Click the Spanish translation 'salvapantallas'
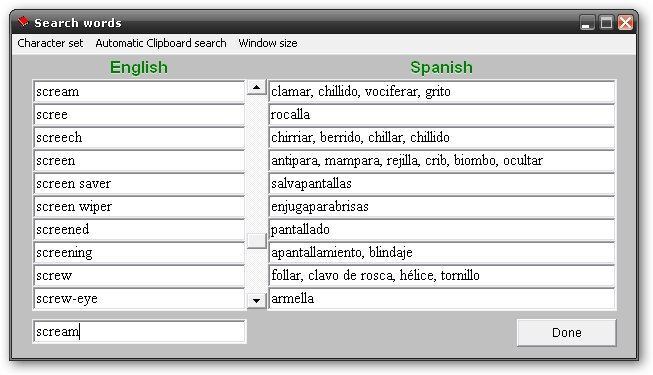 pos(441,183)
